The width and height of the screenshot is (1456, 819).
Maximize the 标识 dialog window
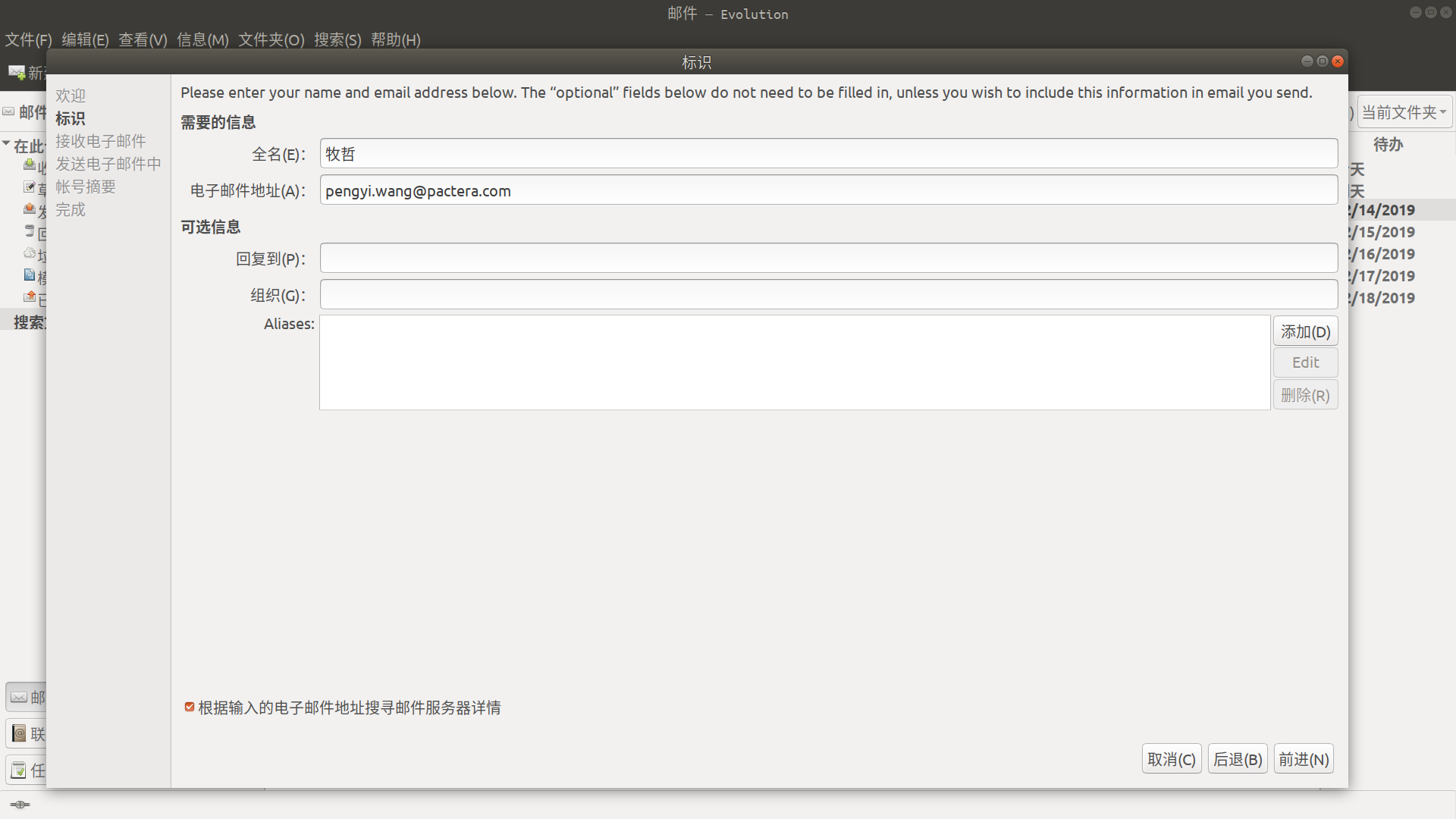[x=1323, y=61]
